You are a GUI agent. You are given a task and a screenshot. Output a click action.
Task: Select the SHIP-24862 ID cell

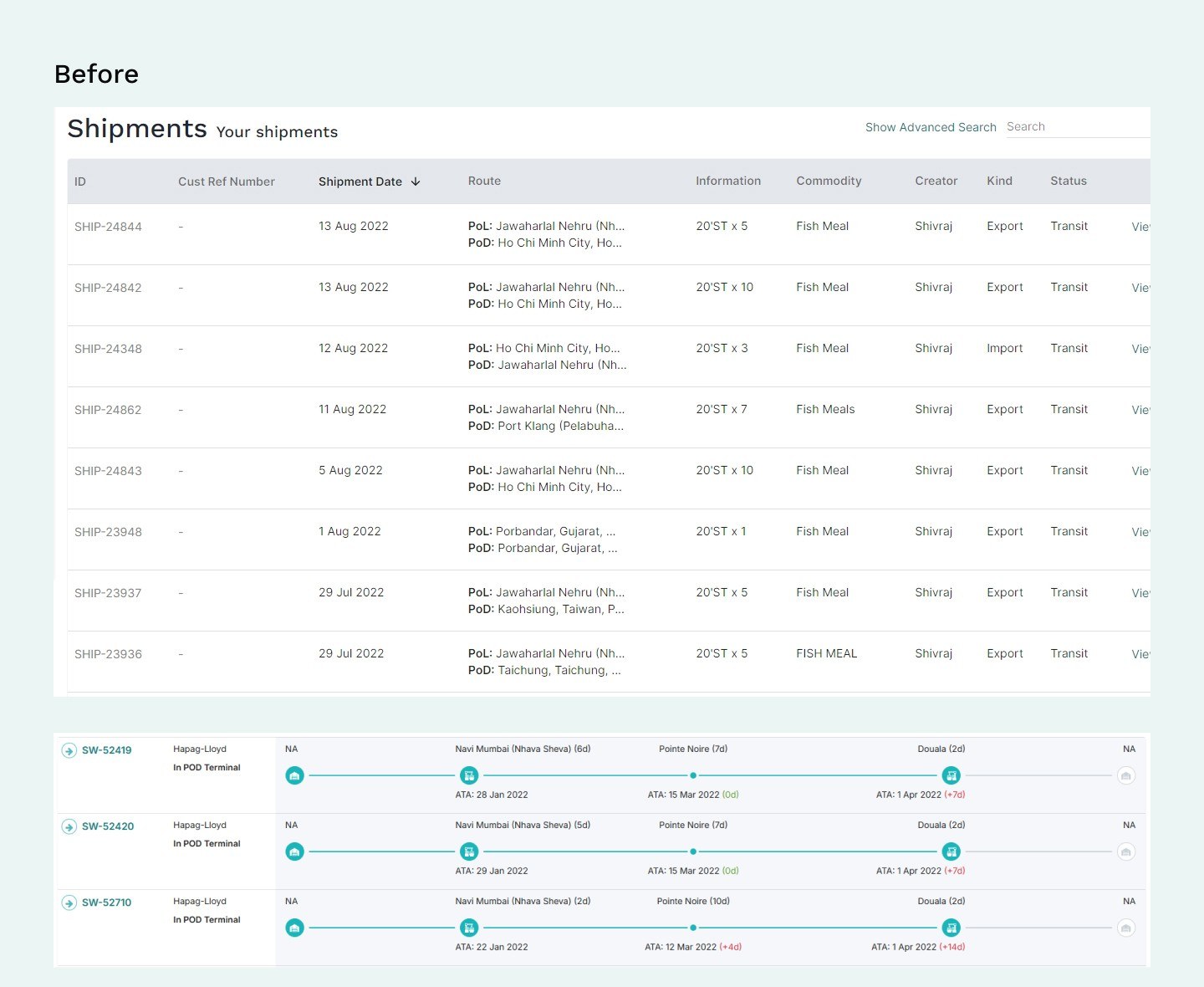(x=108, y=410)
